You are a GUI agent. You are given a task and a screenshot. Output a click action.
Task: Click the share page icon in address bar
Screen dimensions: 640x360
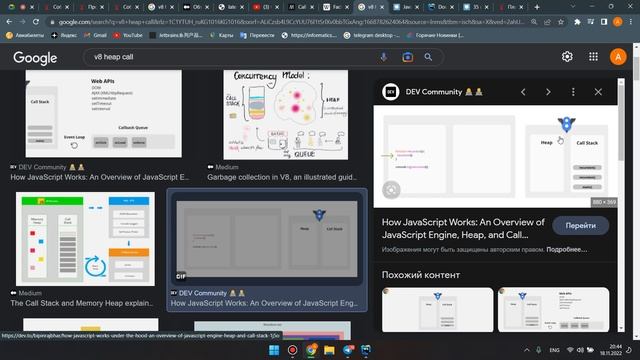click(547, 22)
